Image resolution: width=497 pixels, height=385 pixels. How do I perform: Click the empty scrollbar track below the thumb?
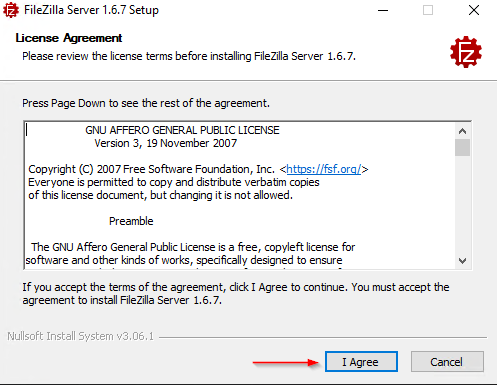[x=462, y=204]
